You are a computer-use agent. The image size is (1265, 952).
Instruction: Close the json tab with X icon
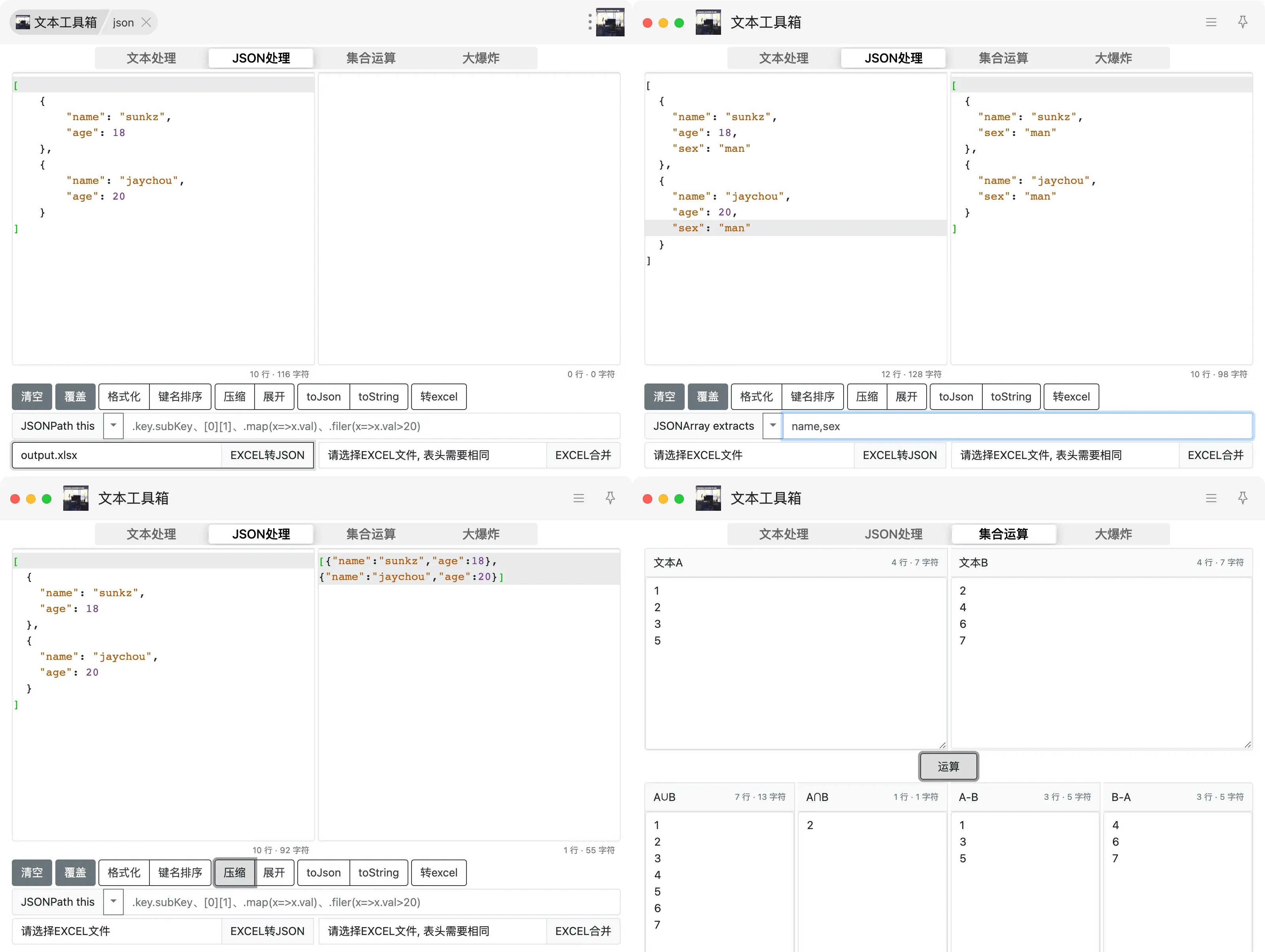(x=146, y=22)
